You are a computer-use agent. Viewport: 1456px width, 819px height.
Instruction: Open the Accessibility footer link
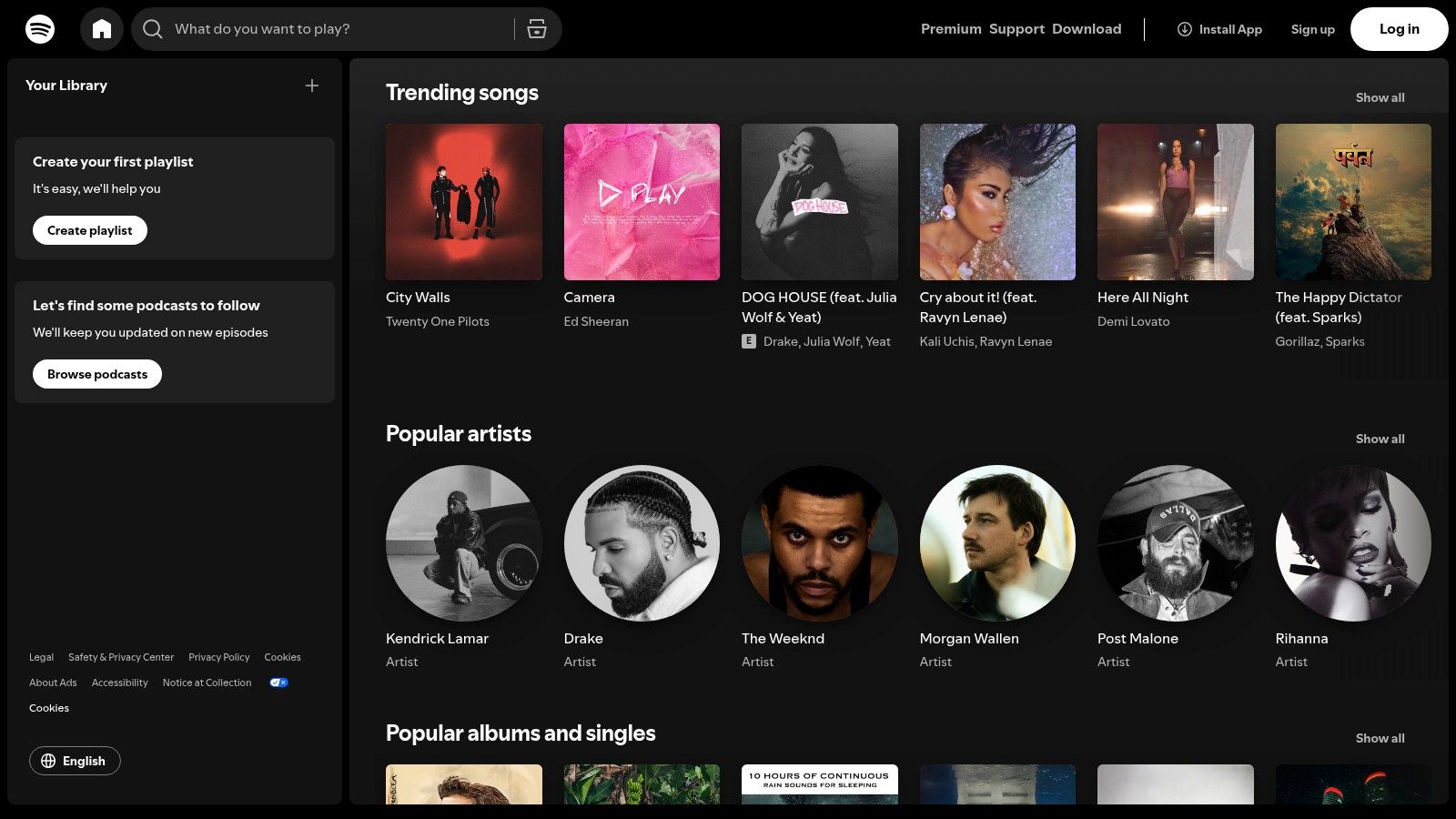tap(119, 682)
